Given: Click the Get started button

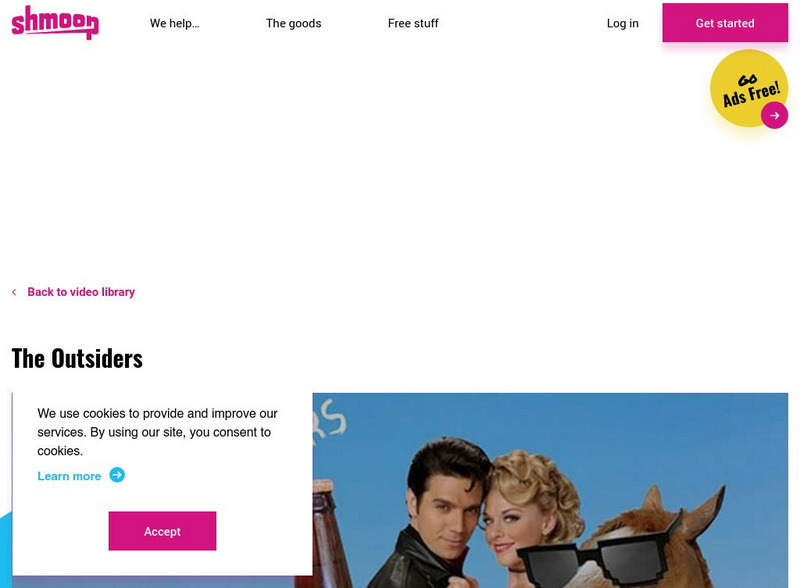Looking at the screenshot, I should [x=725, y=23].
